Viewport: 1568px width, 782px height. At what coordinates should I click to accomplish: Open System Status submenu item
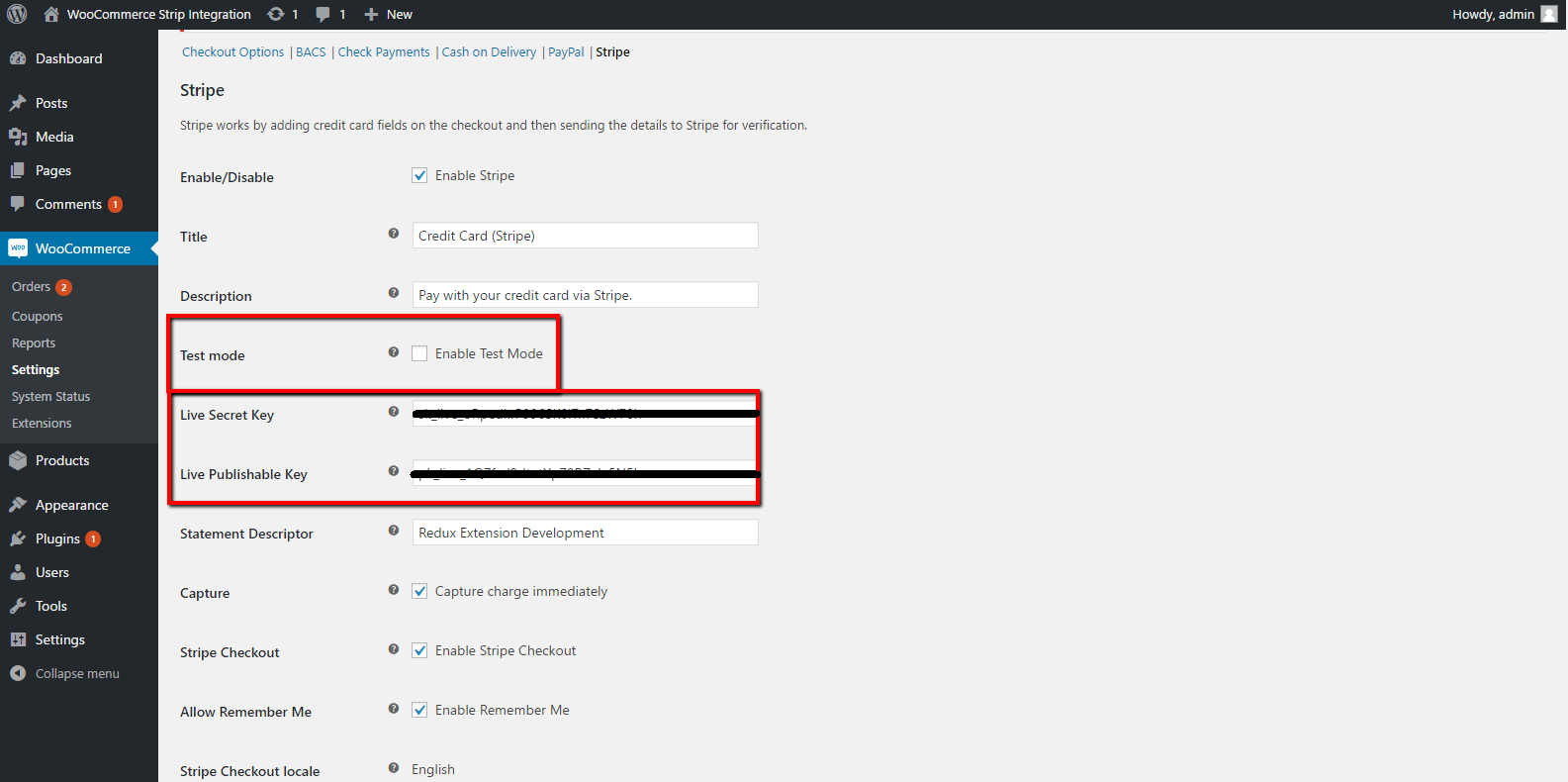50,397
